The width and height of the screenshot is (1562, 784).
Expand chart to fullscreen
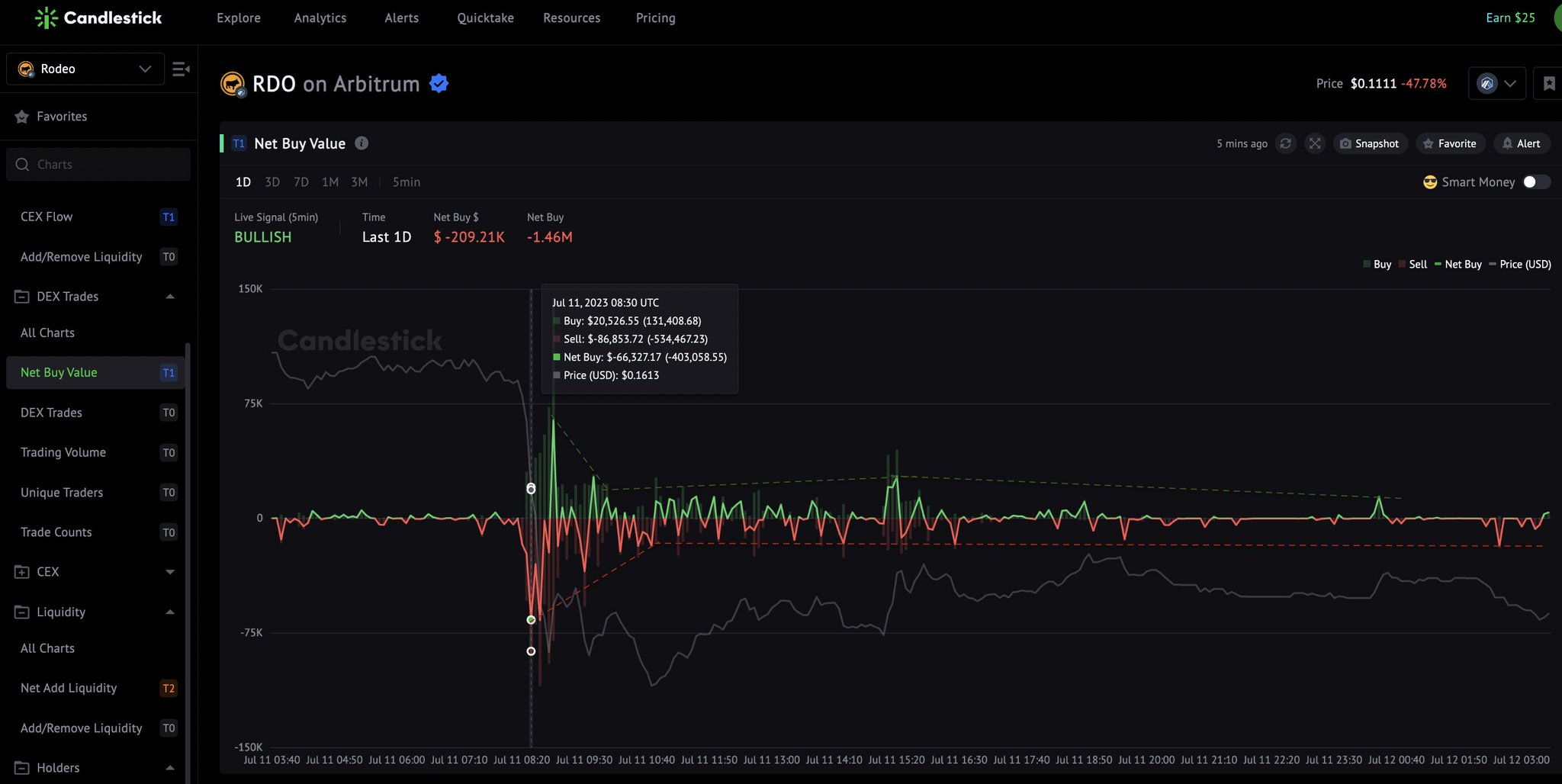[x=1315, y=143]
